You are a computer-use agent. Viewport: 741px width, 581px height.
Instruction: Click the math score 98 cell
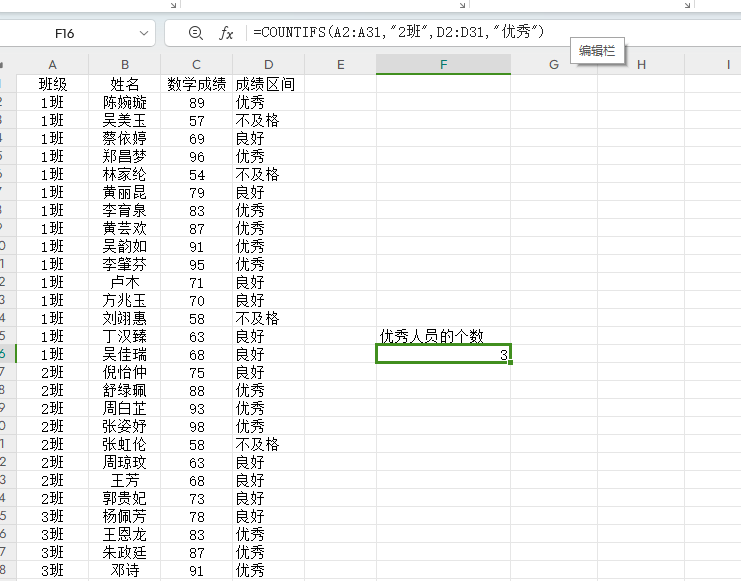(197, 426)
